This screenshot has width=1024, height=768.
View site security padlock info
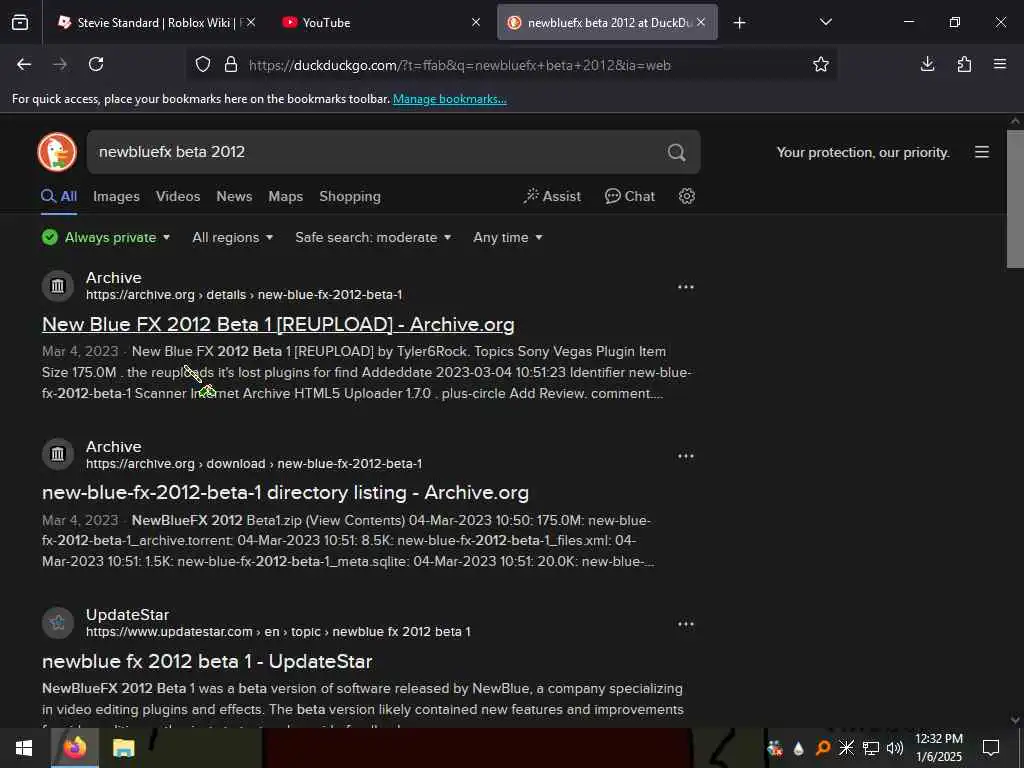[x=231, y=64]
